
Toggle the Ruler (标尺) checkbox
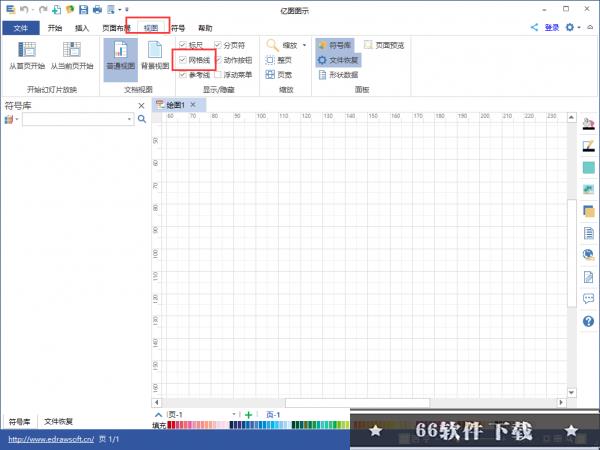click(183, 45)
